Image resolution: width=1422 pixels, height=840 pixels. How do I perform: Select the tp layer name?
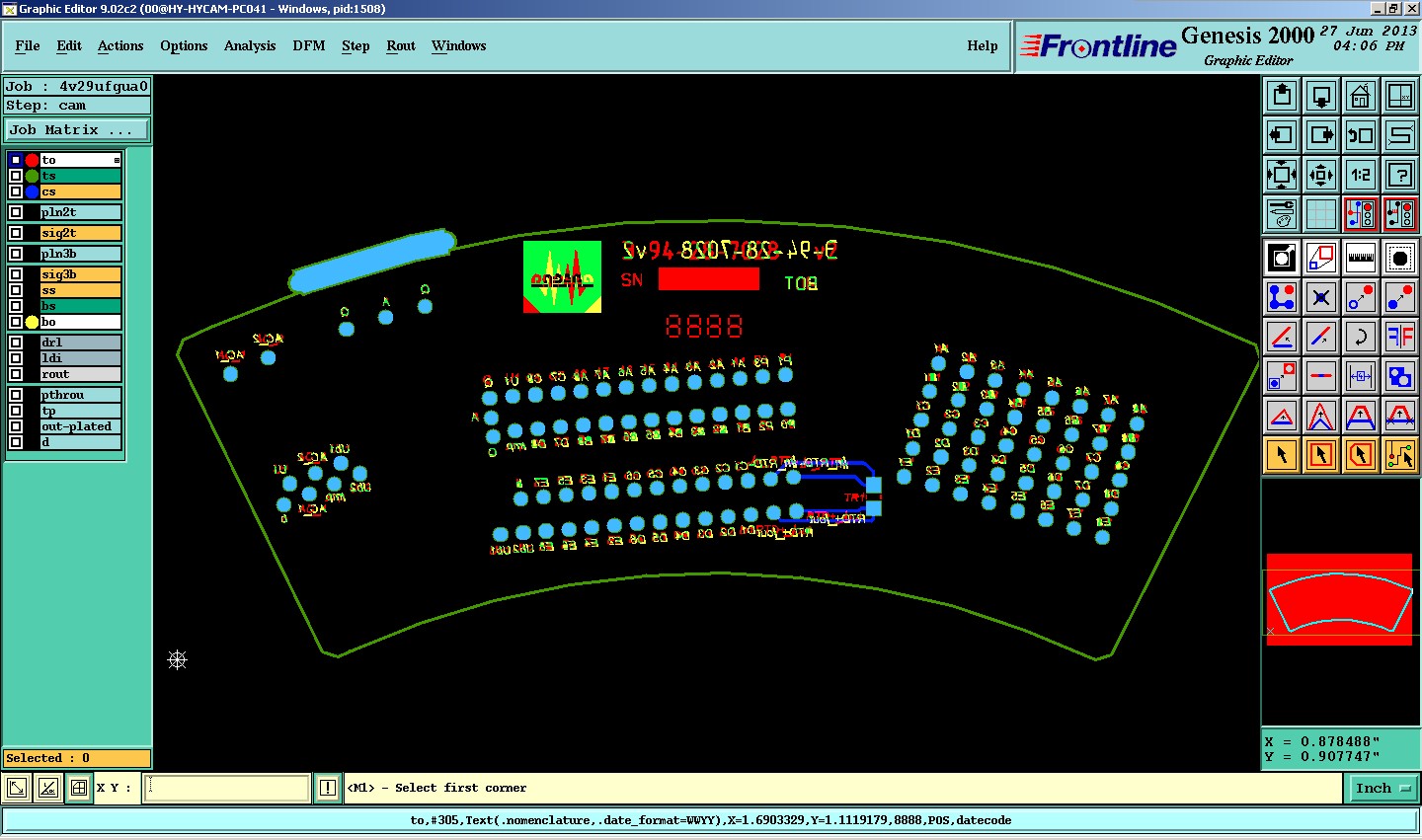80,411
